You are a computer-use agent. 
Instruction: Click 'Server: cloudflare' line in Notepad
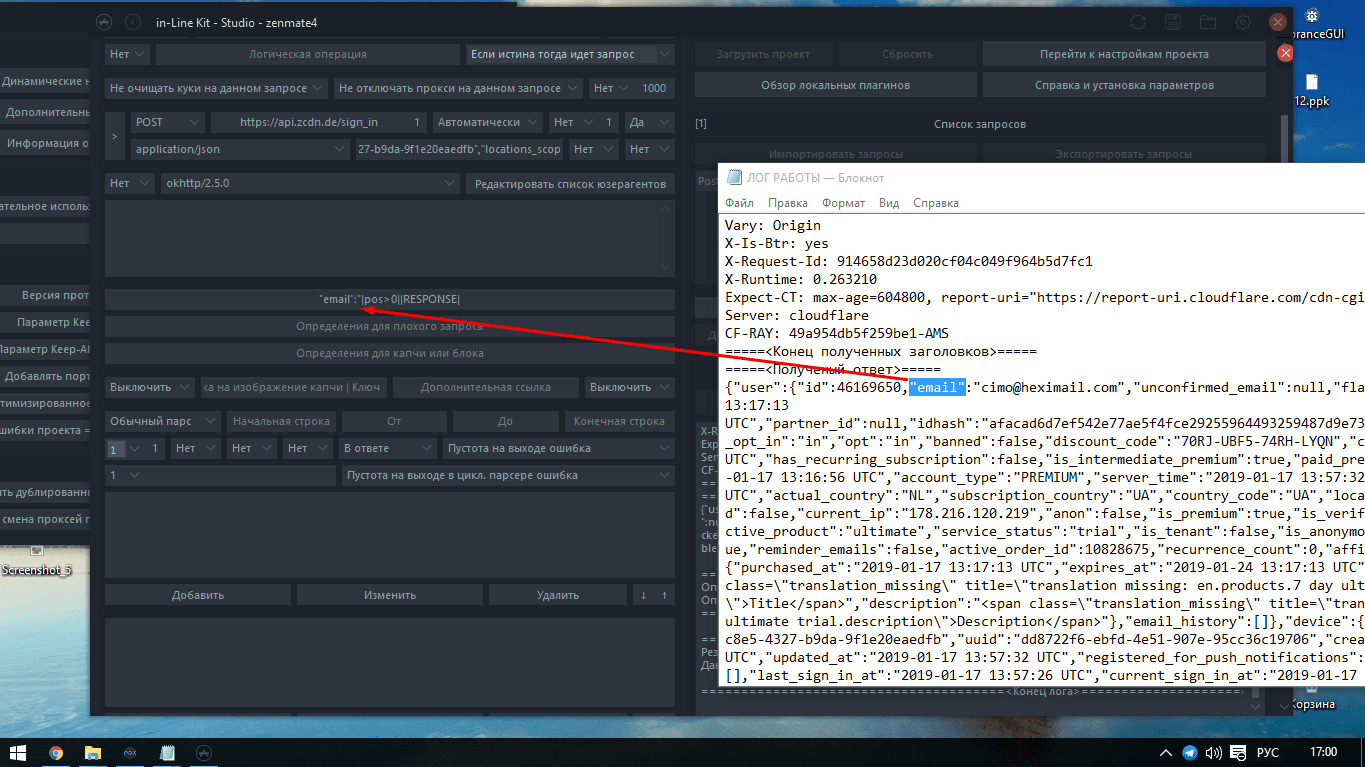tap(797, 315)
